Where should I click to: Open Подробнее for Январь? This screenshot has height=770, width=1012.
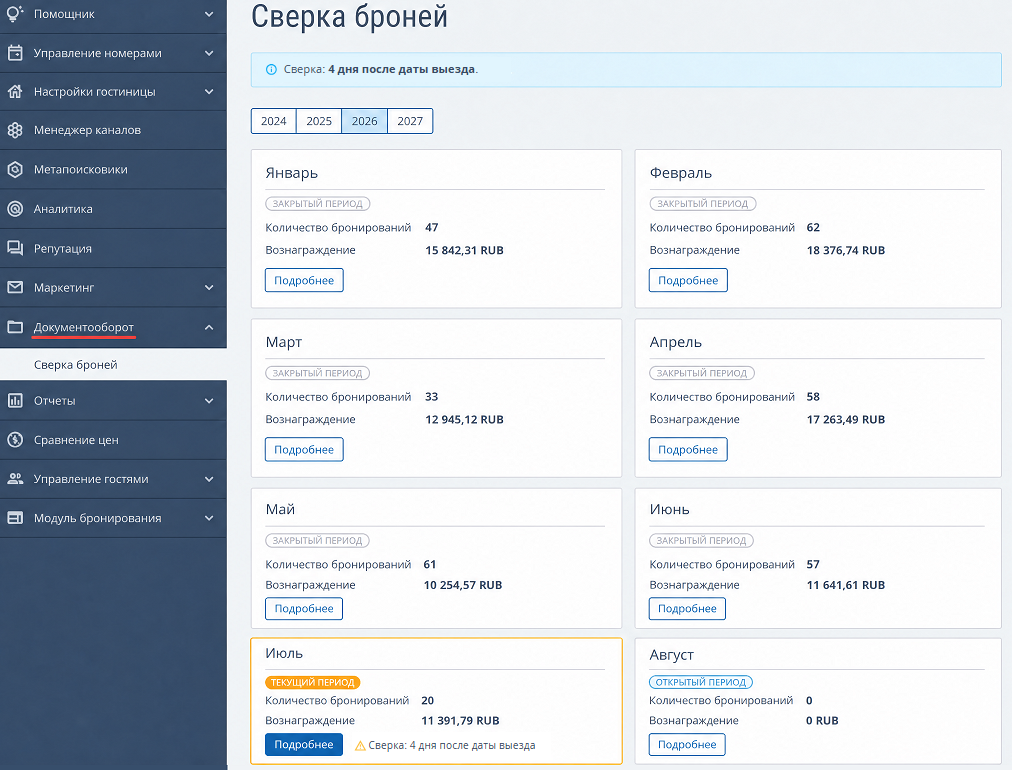pos(304,280)
